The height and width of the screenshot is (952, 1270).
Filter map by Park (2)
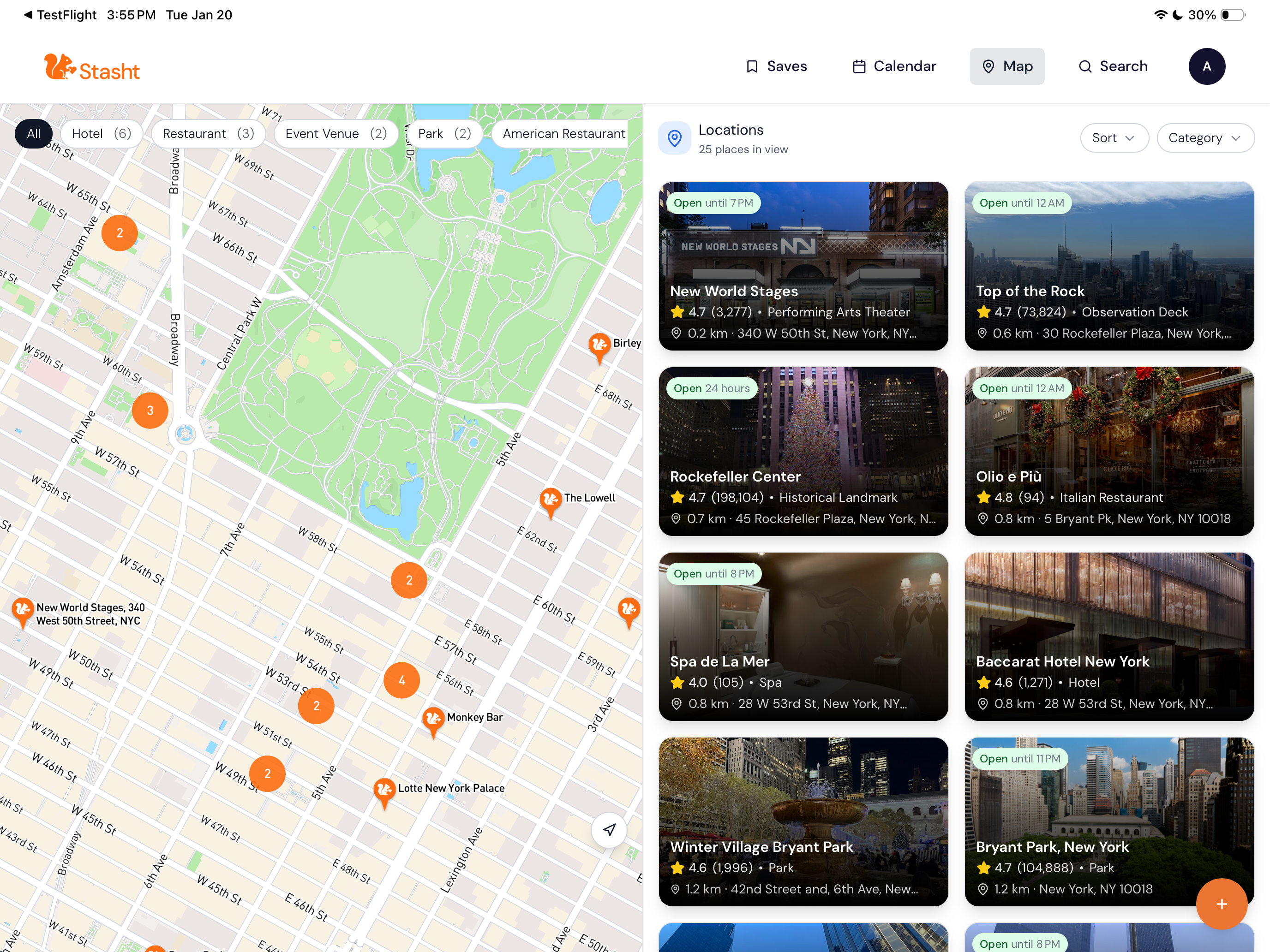pyautogui.click(x=444, y=134)
